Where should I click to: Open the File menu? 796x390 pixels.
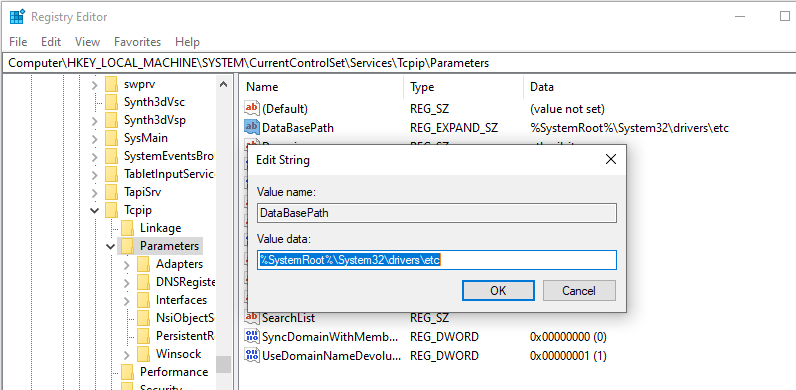[x=18, y=42]
